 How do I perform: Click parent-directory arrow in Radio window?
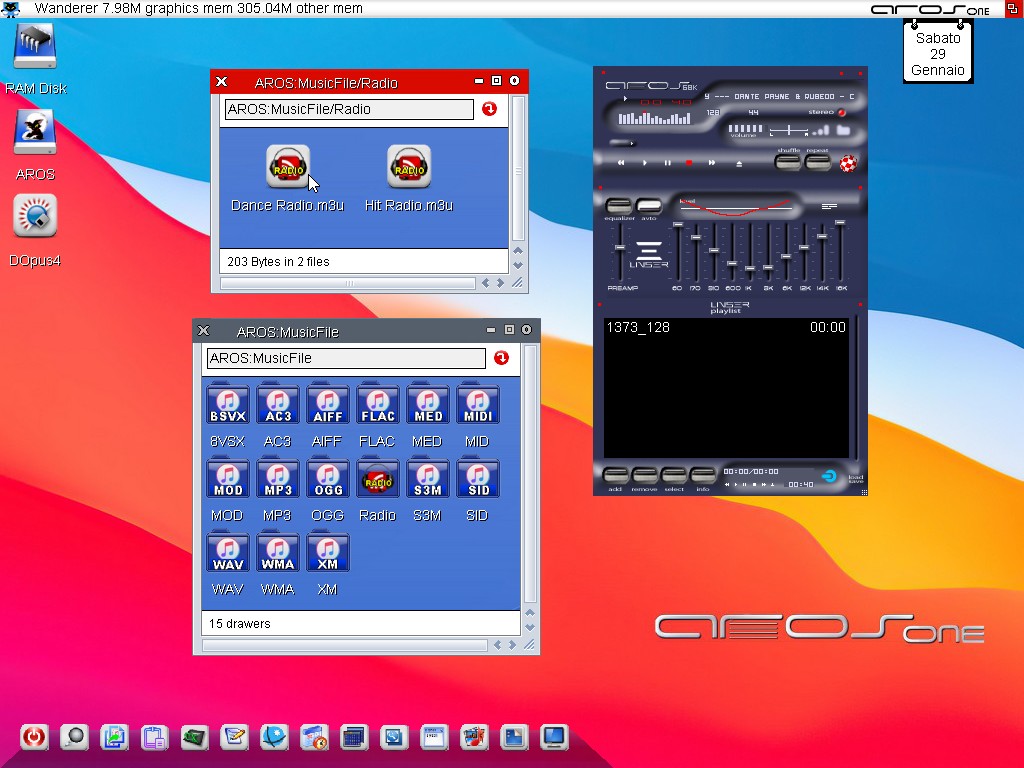click(489, 109)
